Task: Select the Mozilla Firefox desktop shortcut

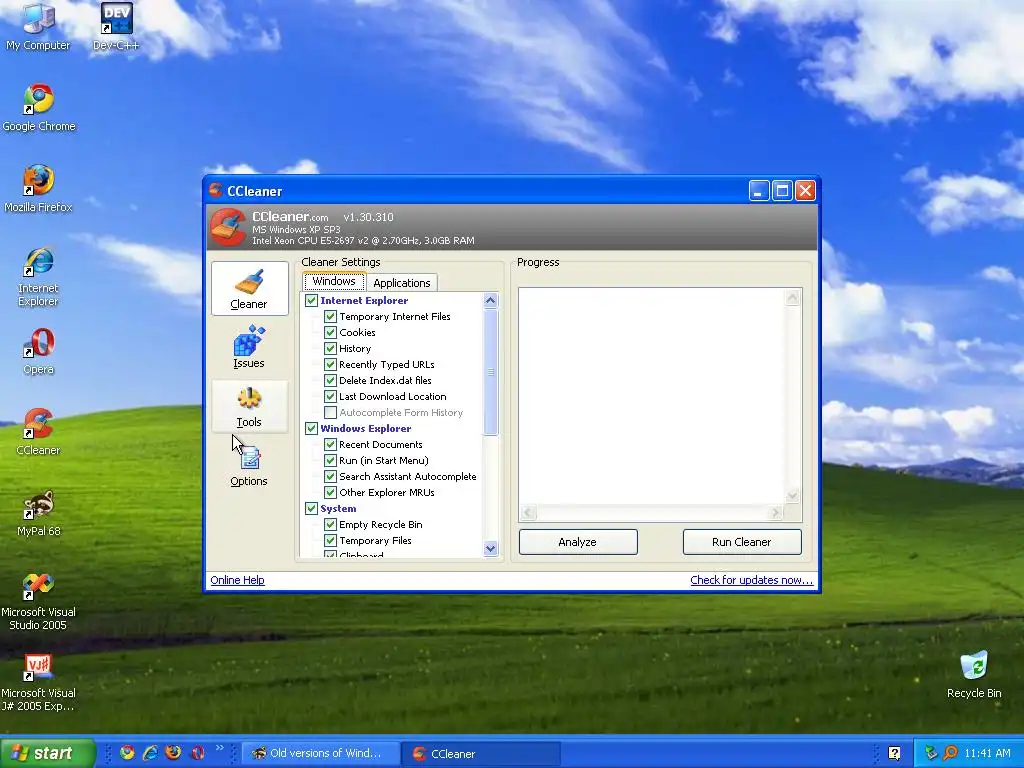Action: click(38, 189)
